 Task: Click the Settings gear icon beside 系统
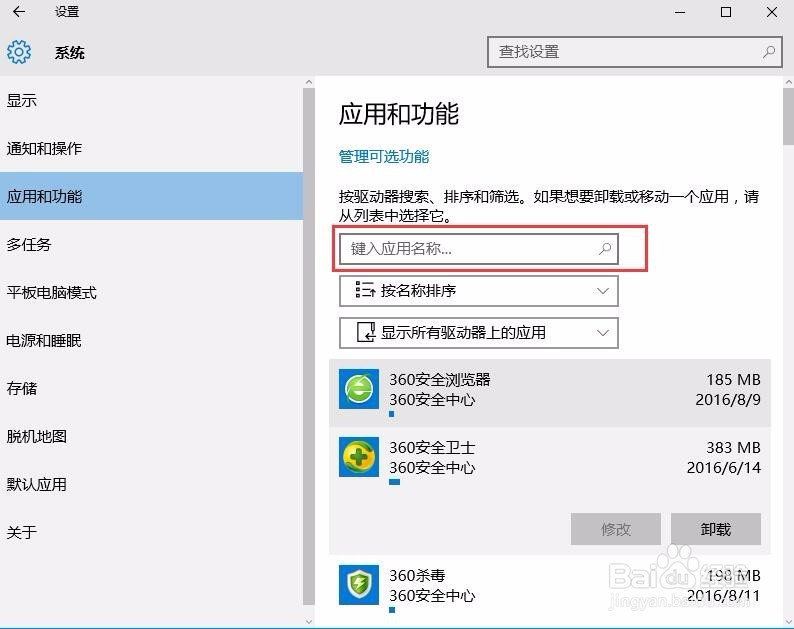[x=19, y=52]
